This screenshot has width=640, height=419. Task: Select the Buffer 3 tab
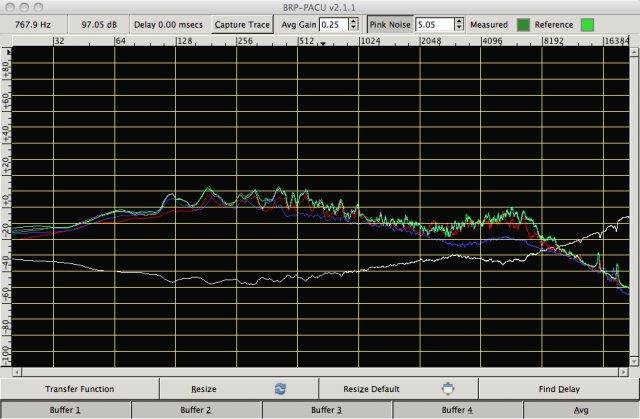point(326,410)
